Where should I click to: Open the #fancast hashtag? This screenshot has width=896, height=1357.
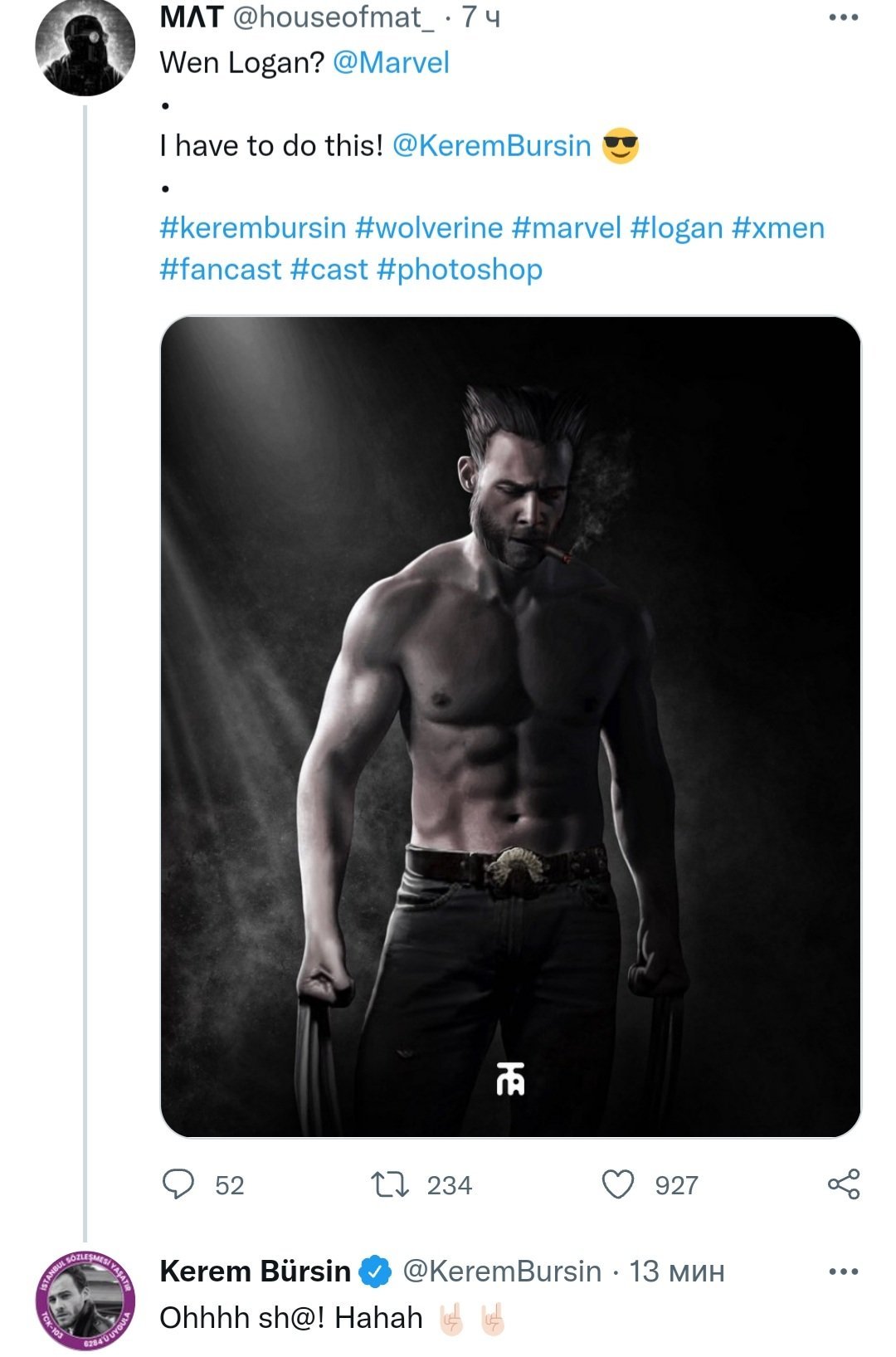[221, 270]
